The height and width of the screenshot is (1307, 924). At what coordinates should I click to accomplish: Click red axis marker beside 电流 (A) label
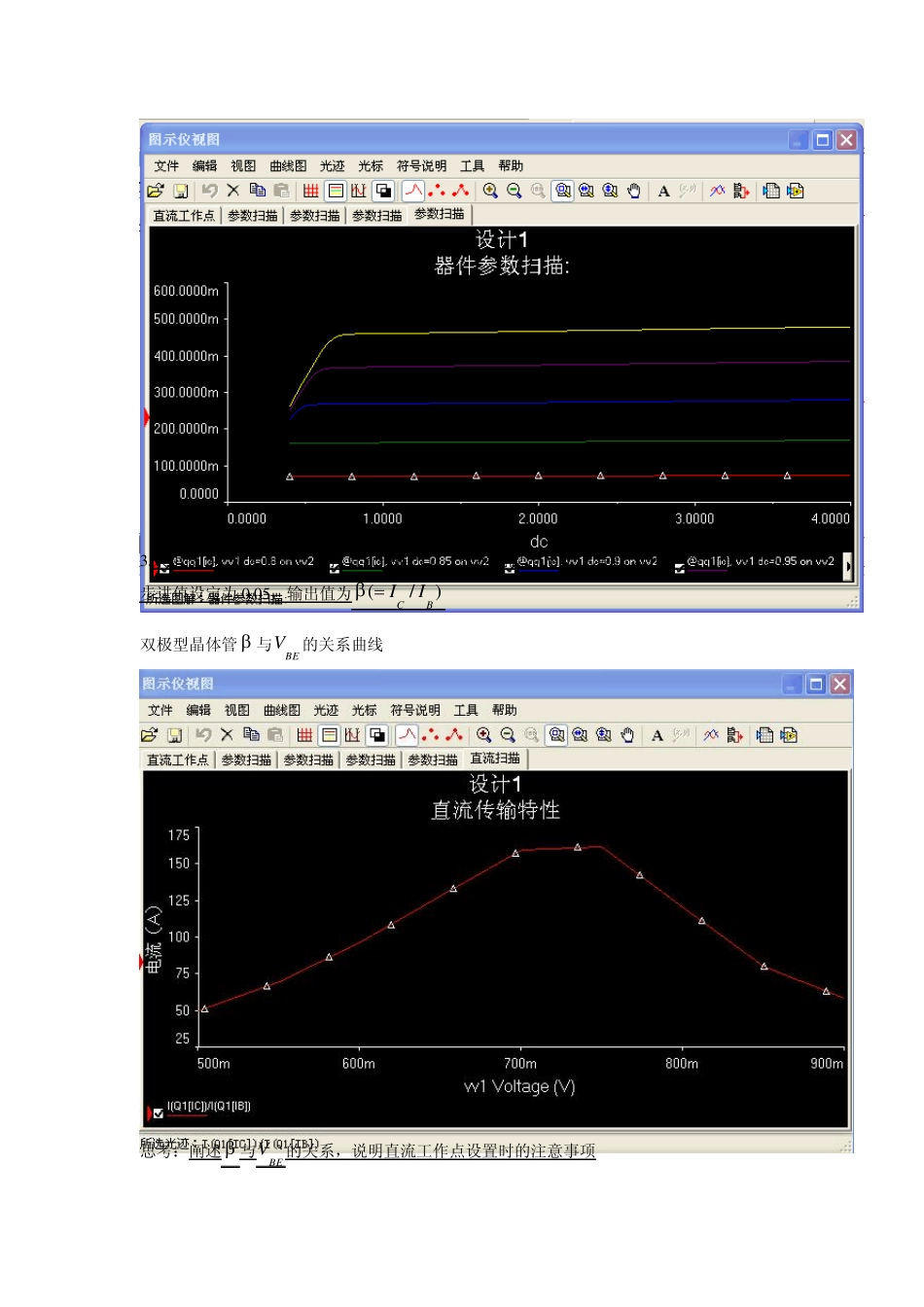pos(142,962)
